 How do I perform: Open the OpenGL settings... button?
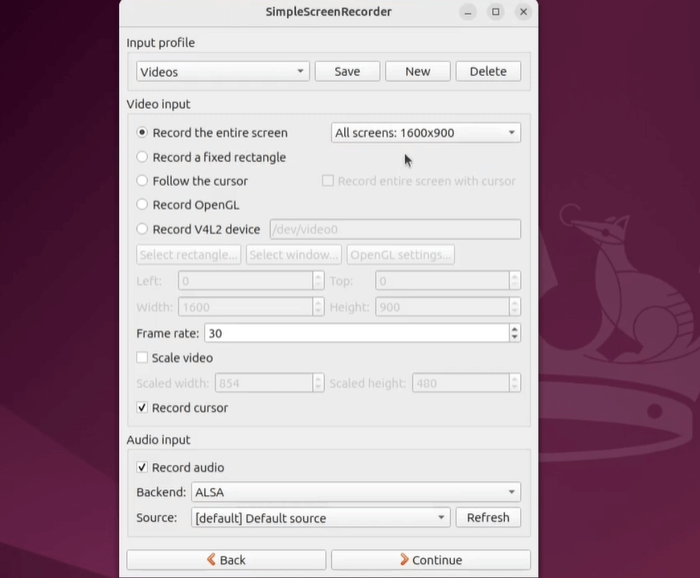coord(400,255)
